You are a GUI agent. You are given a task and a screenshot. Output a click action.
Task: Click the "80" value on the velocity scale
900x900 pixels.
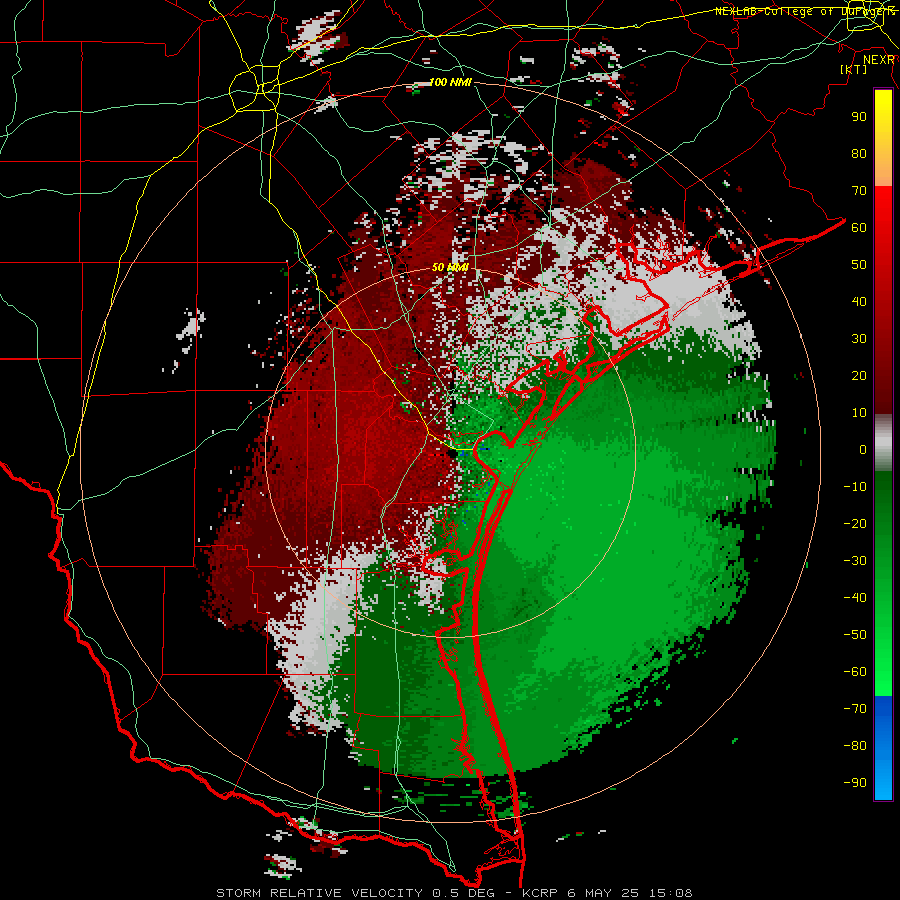click(x=859, y=153)
